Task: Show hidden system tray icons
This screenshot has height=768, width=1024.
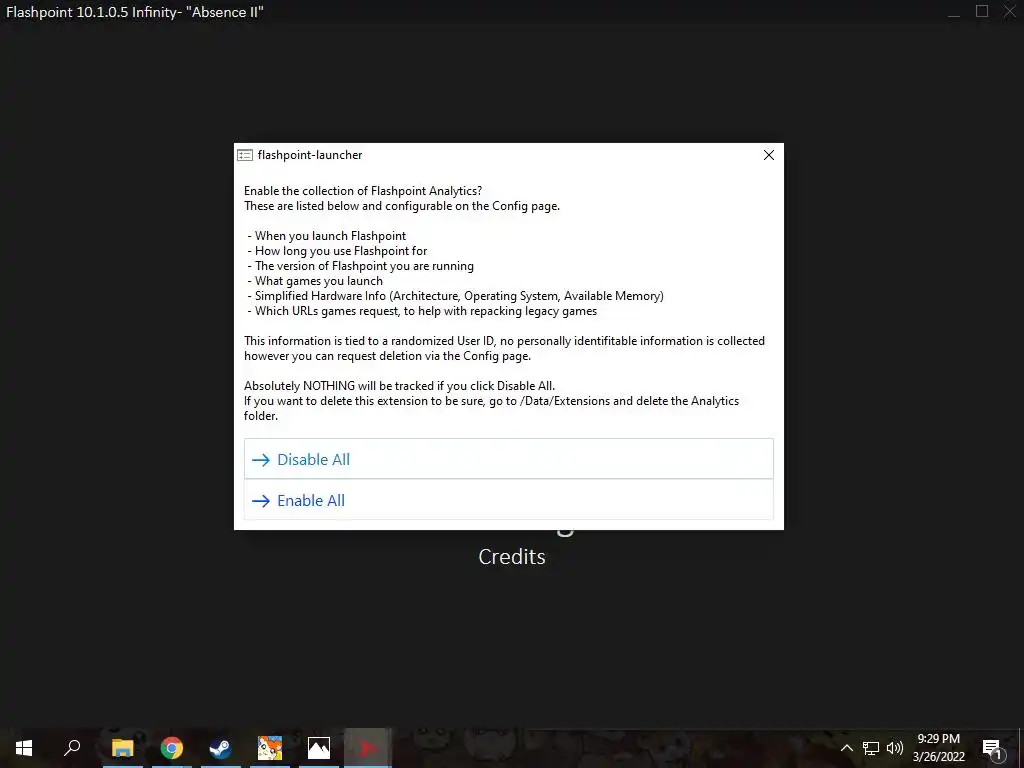Action: click(x=846, y=748)
